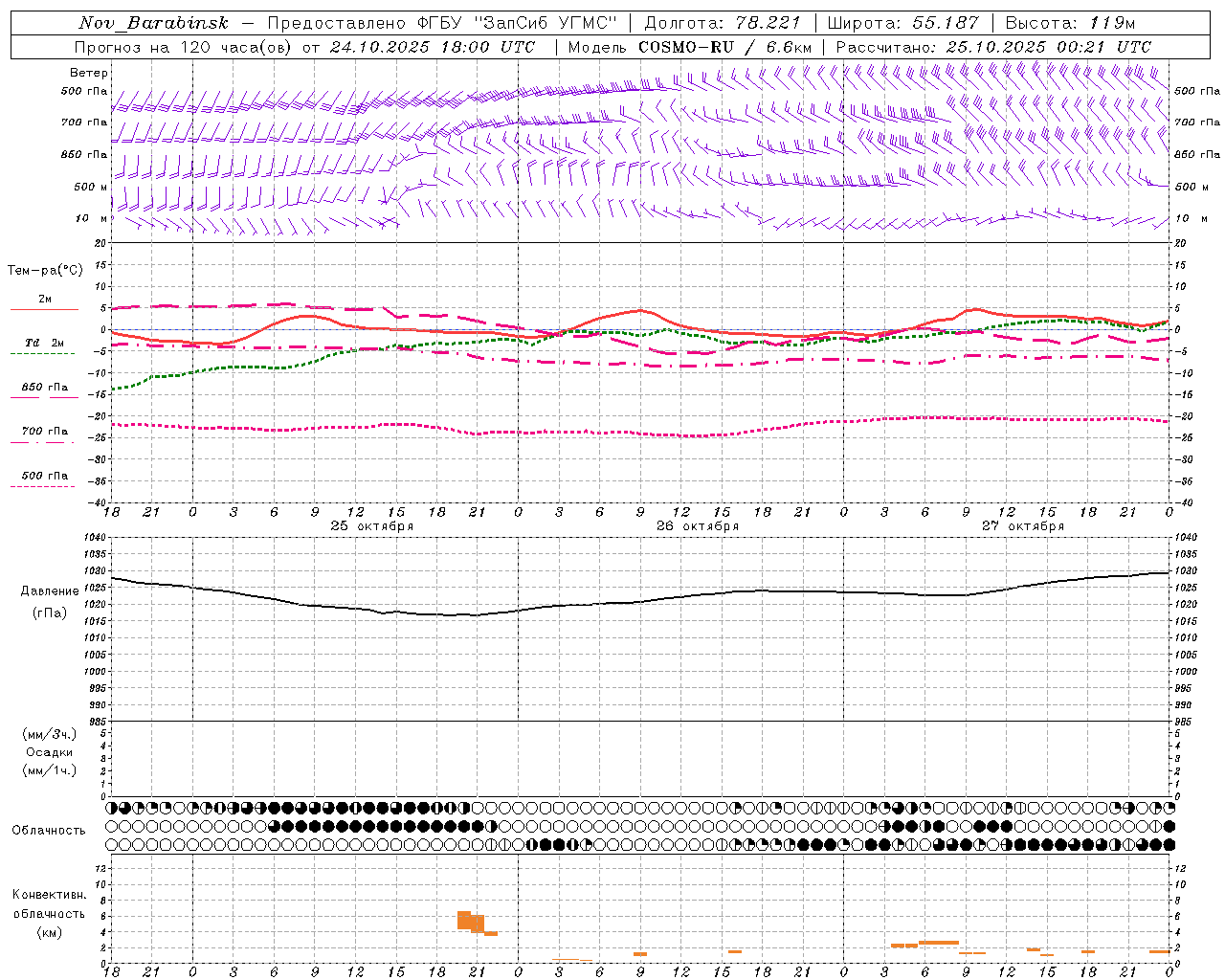Click "10 м" level label left of wind barbs
This screenshot has height=980, width=1225.
[91, 218]
